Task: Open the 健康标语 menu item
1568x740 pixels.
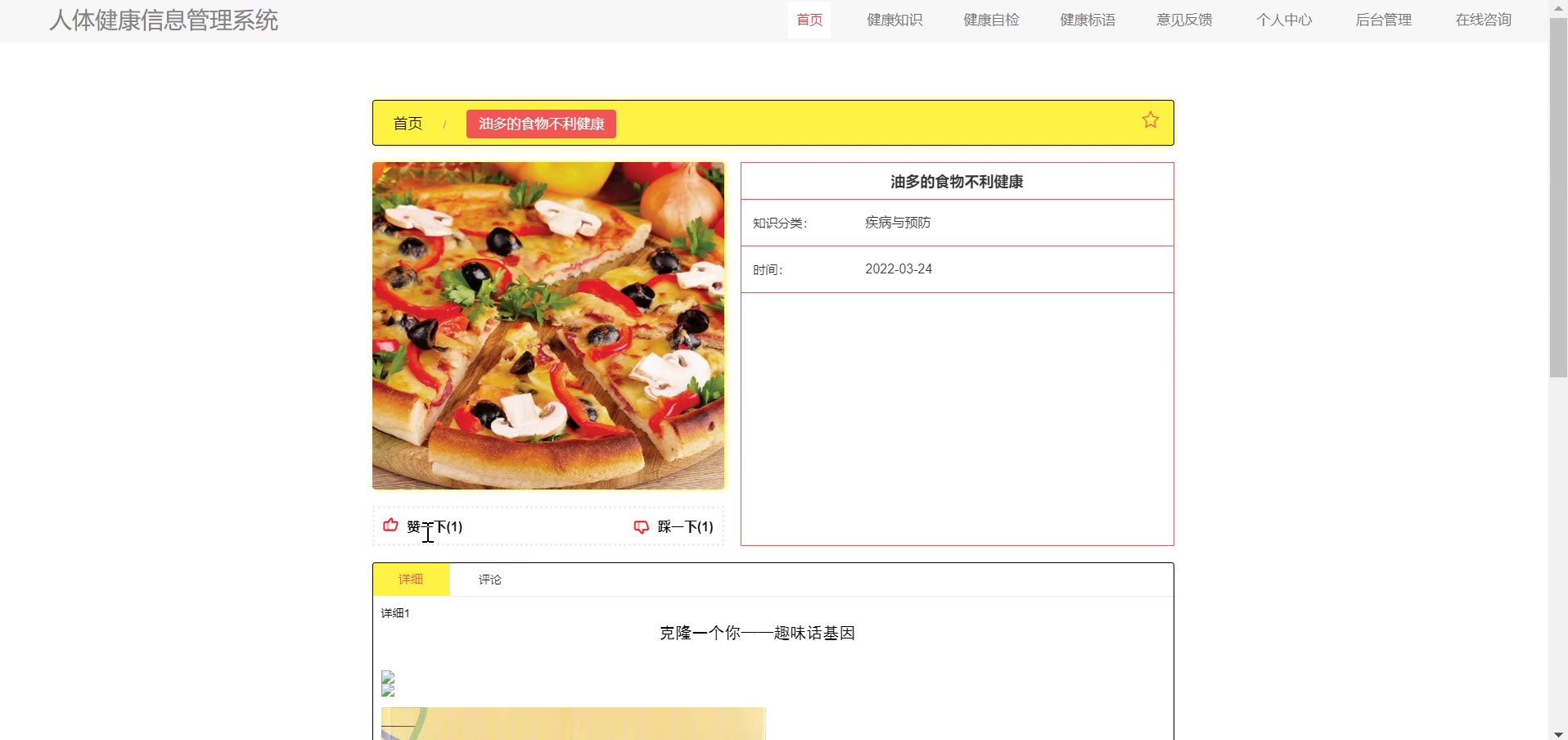Action: point(1088,20)
